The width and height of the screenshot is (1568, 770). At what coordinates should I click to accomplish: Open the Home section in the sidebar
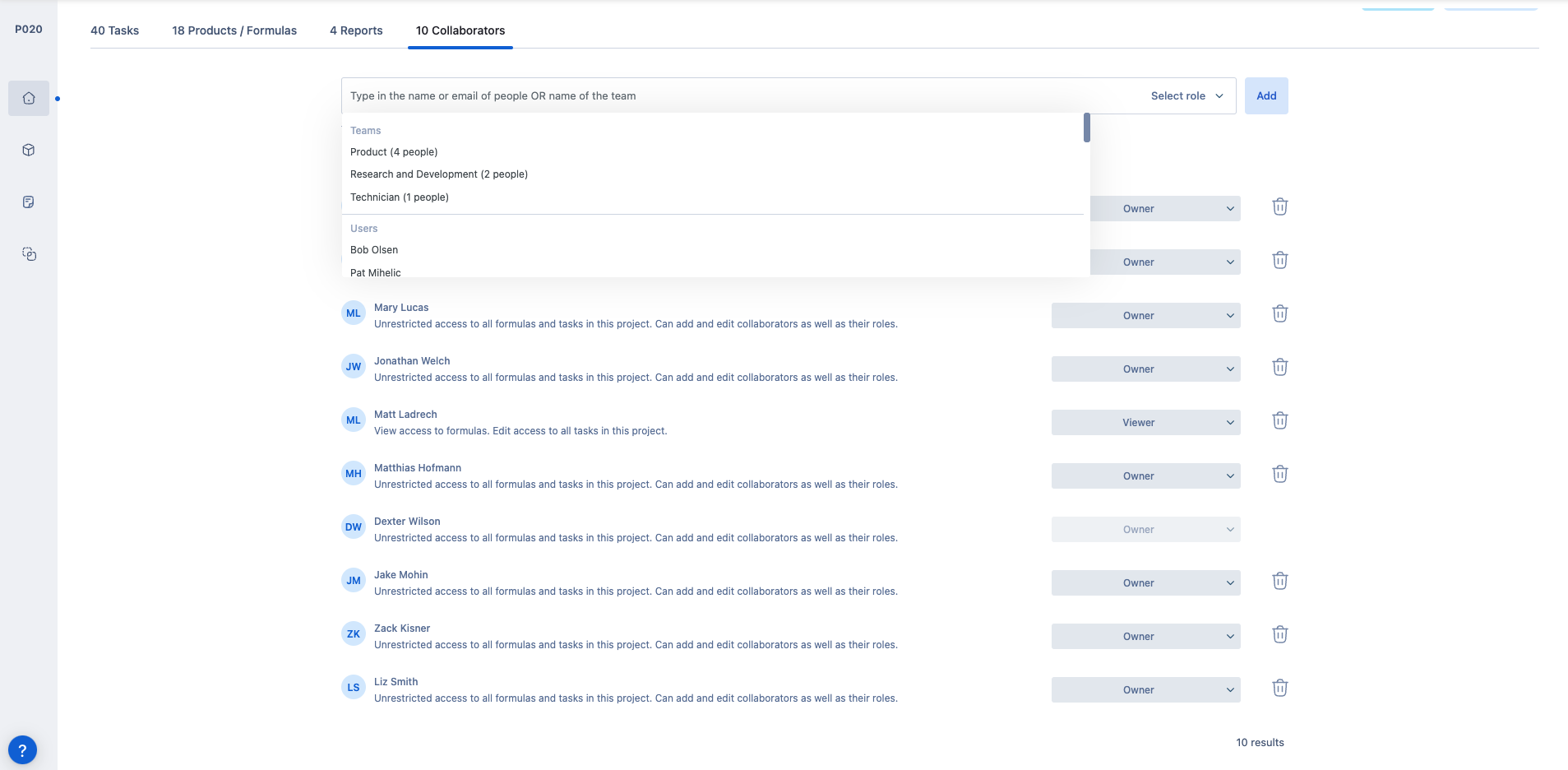click(29, 97)
